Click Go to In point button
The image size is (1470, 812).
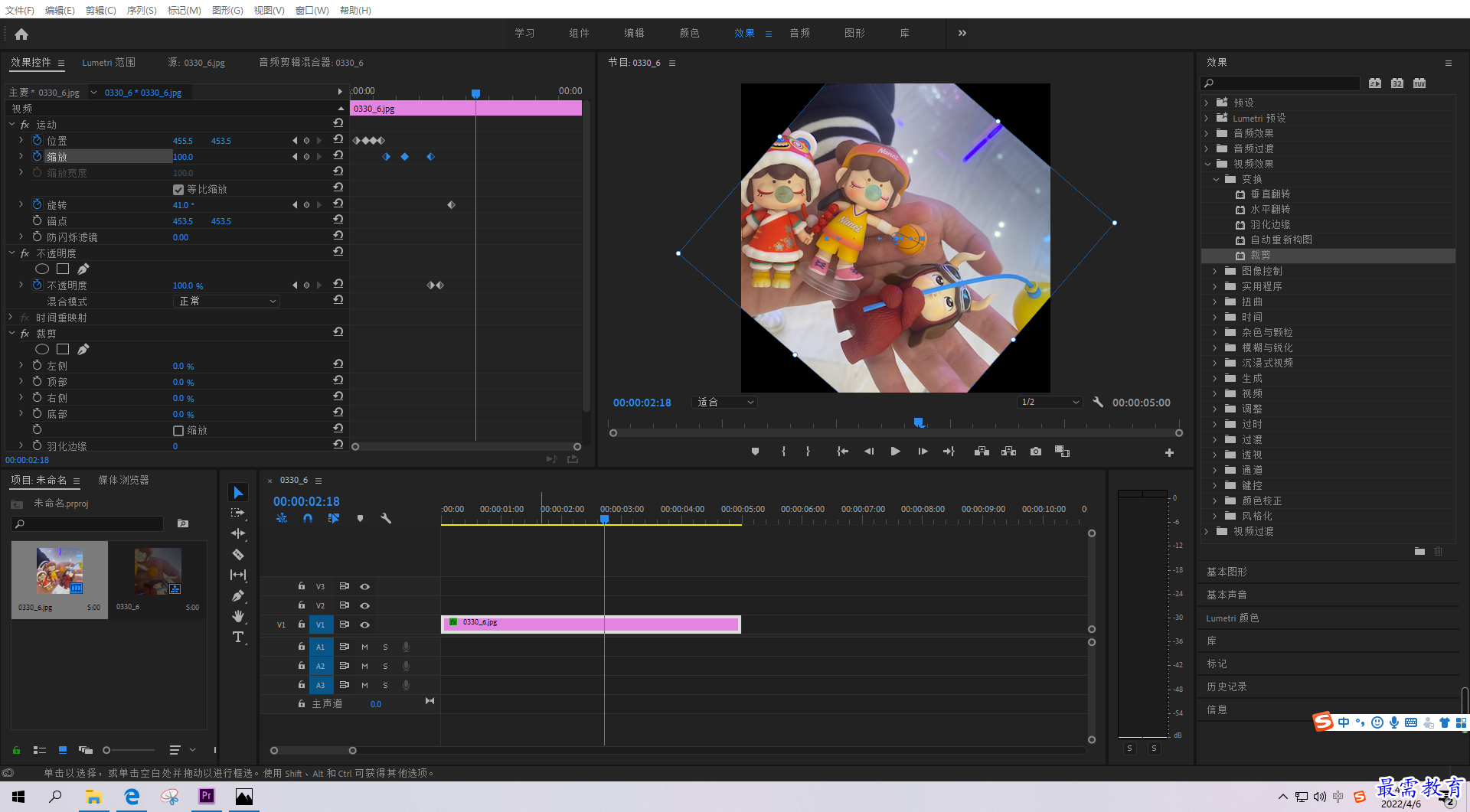842,452
